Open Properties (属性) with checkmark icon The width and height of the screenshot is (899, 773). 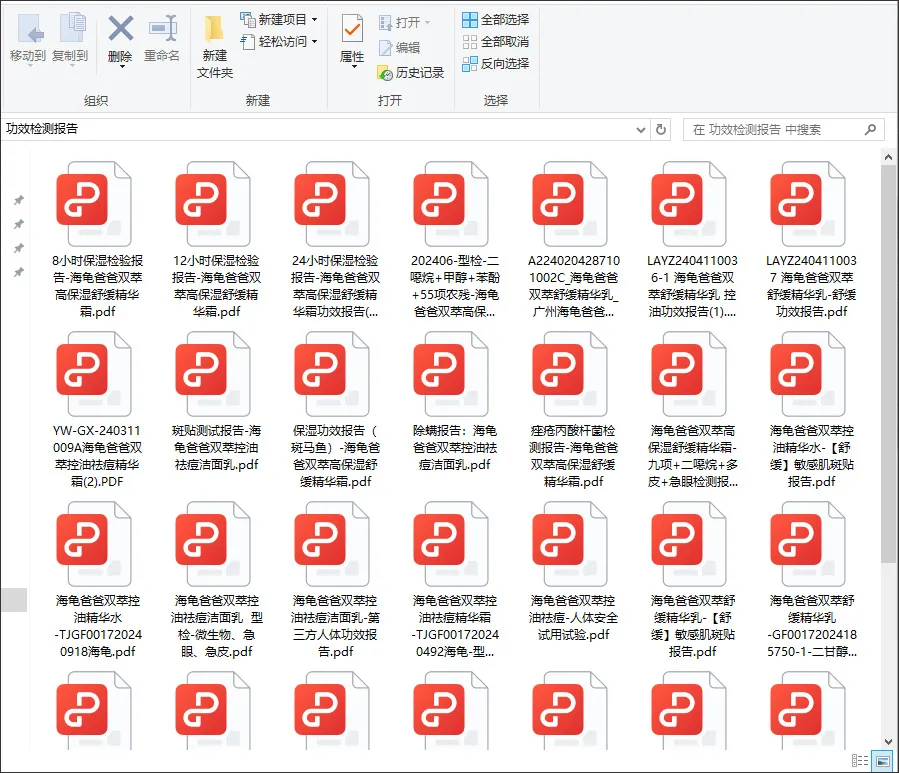(x=352, y=30)
